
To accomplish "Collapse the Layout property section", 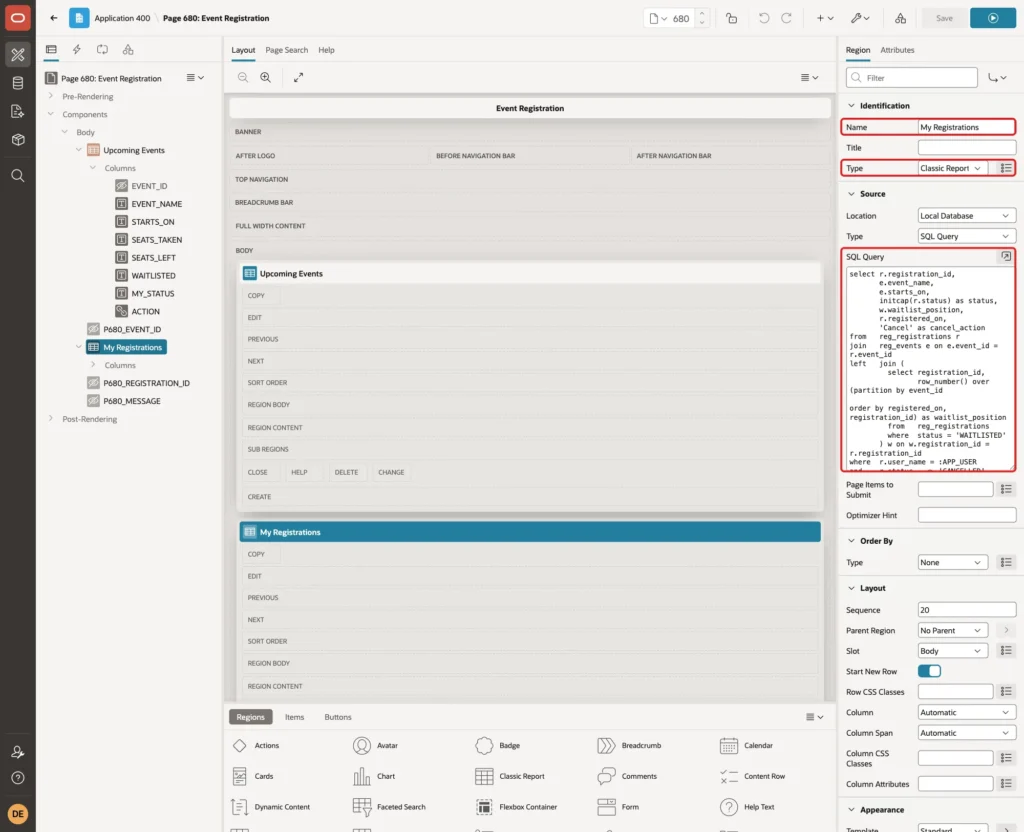I will point(851,588).
